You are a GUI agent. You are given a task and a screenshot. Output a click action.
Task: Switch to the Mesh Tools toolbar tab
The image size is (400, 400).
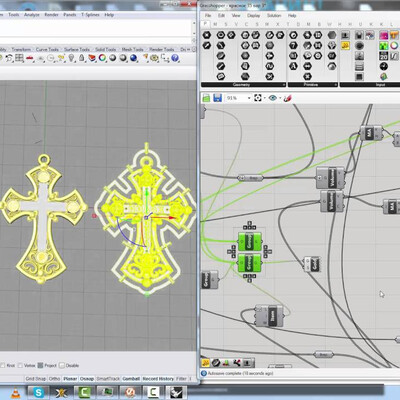tap(132, 49)
